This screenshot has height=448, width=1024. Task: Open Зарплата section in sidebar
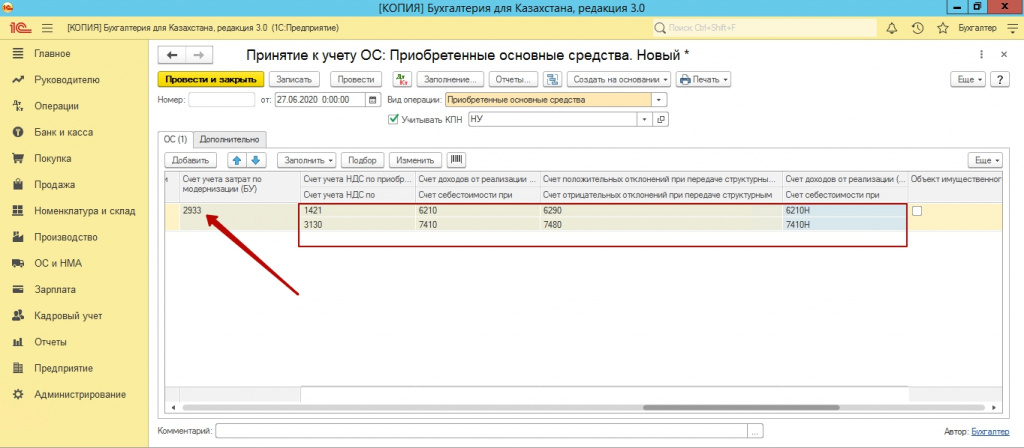click(55, 289)
